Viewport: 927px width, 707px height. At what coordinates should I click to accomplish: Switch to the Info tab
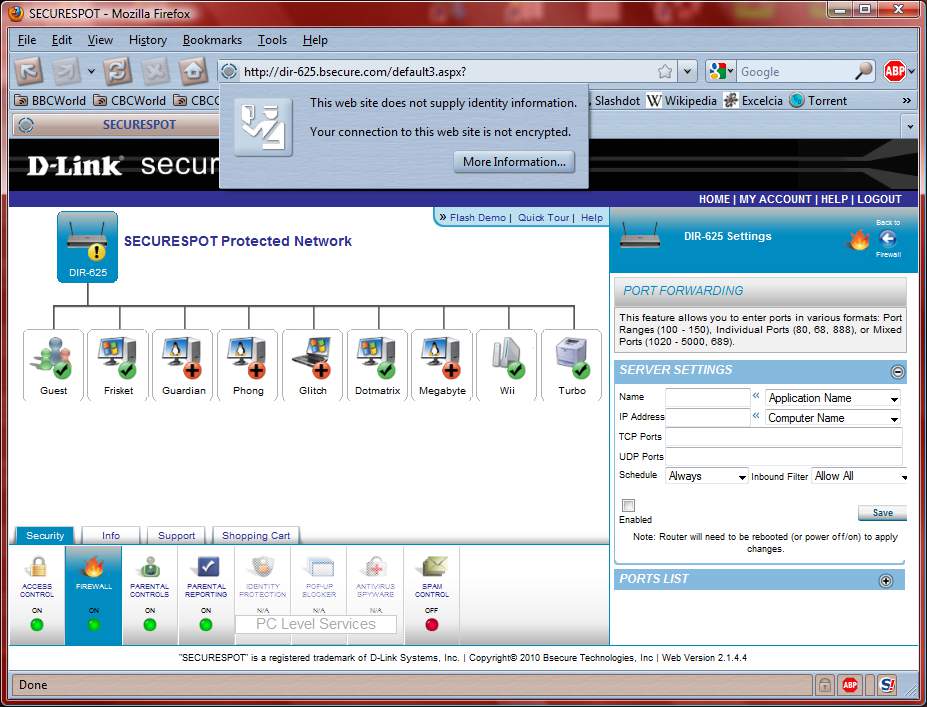(111, 536)
